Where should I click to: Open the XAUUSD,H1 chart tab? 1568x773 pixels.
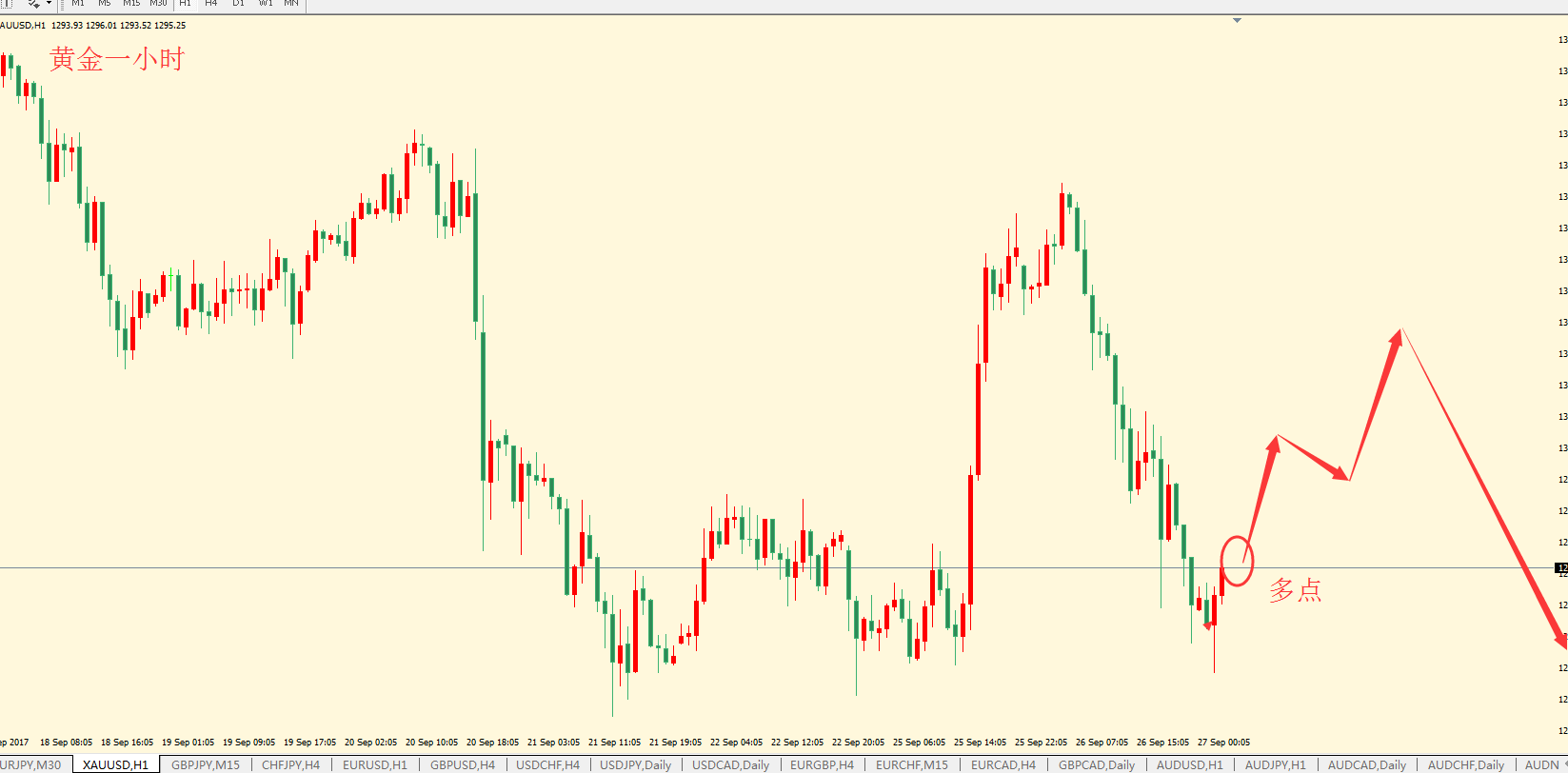[115, 764]
